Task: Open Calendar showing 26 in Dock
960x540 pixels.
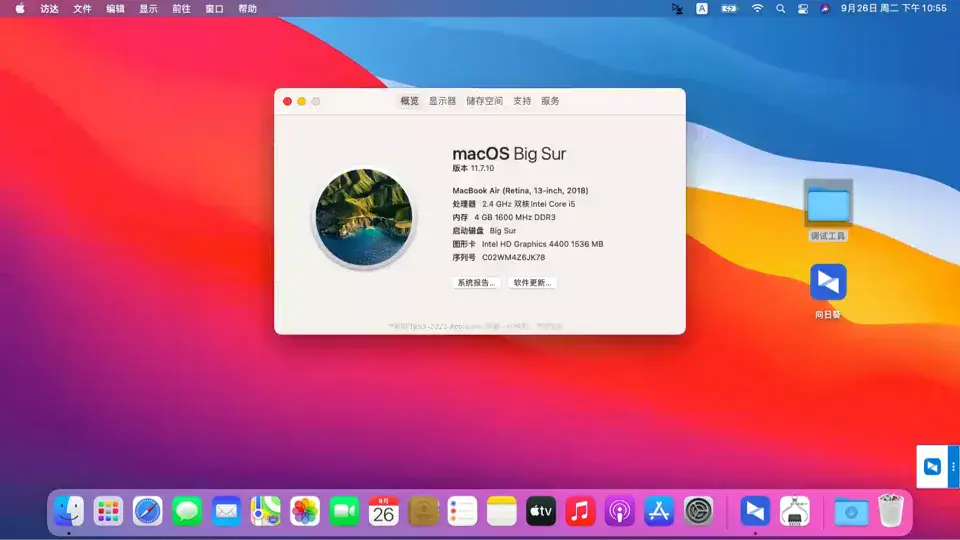Action: tap(383, 511)
